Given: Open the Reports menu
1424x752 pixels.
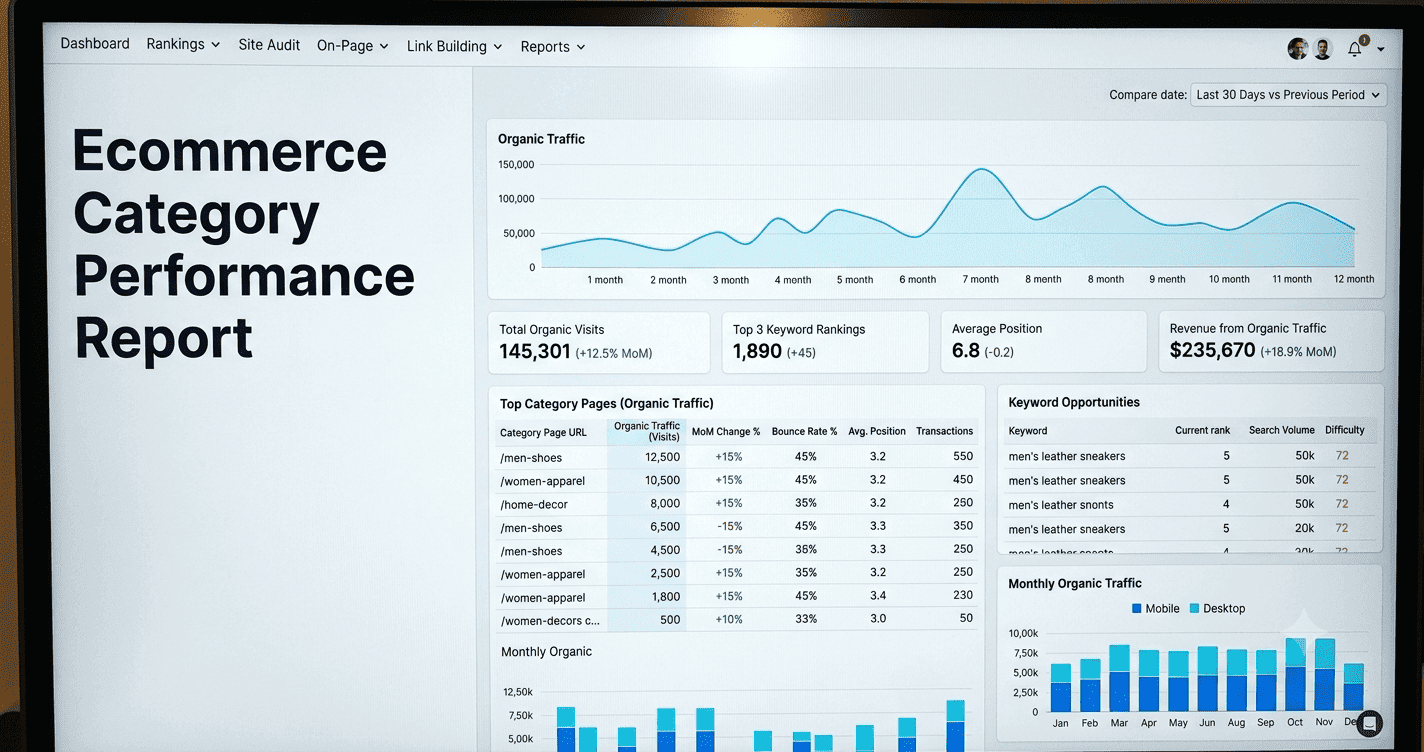Looking at the screenshot, I should coord(552,47).
